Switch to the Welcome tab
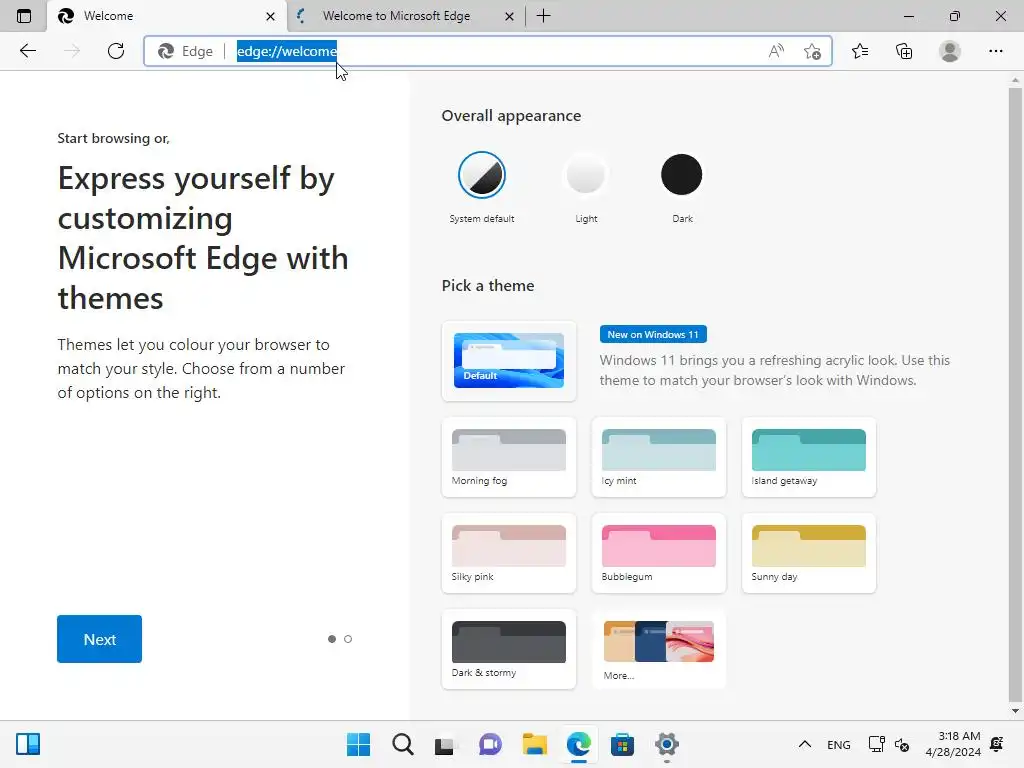 coord(167,16)
